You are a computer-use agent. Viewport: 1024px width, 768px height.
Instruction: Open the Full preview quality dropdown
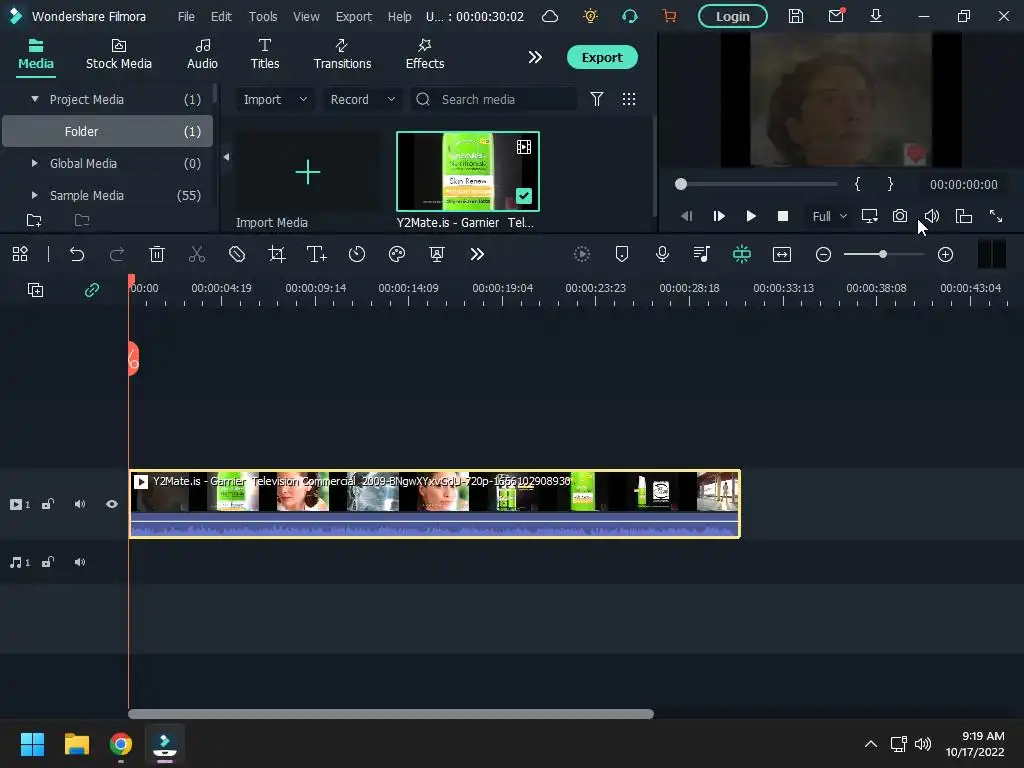click(829, 216)
